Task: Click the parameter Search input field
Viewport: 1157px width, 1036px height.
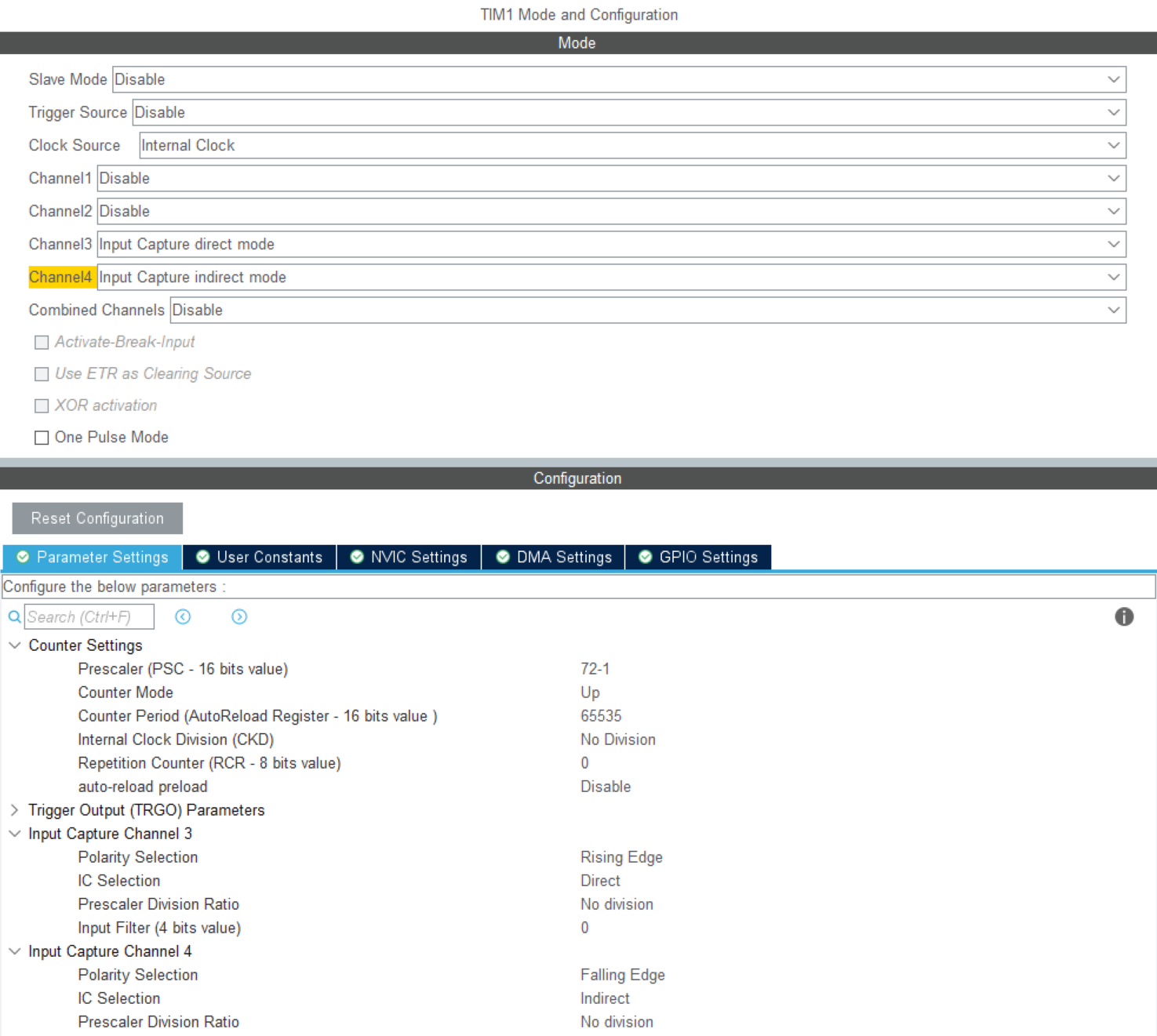Action: (x=89, y=617)
